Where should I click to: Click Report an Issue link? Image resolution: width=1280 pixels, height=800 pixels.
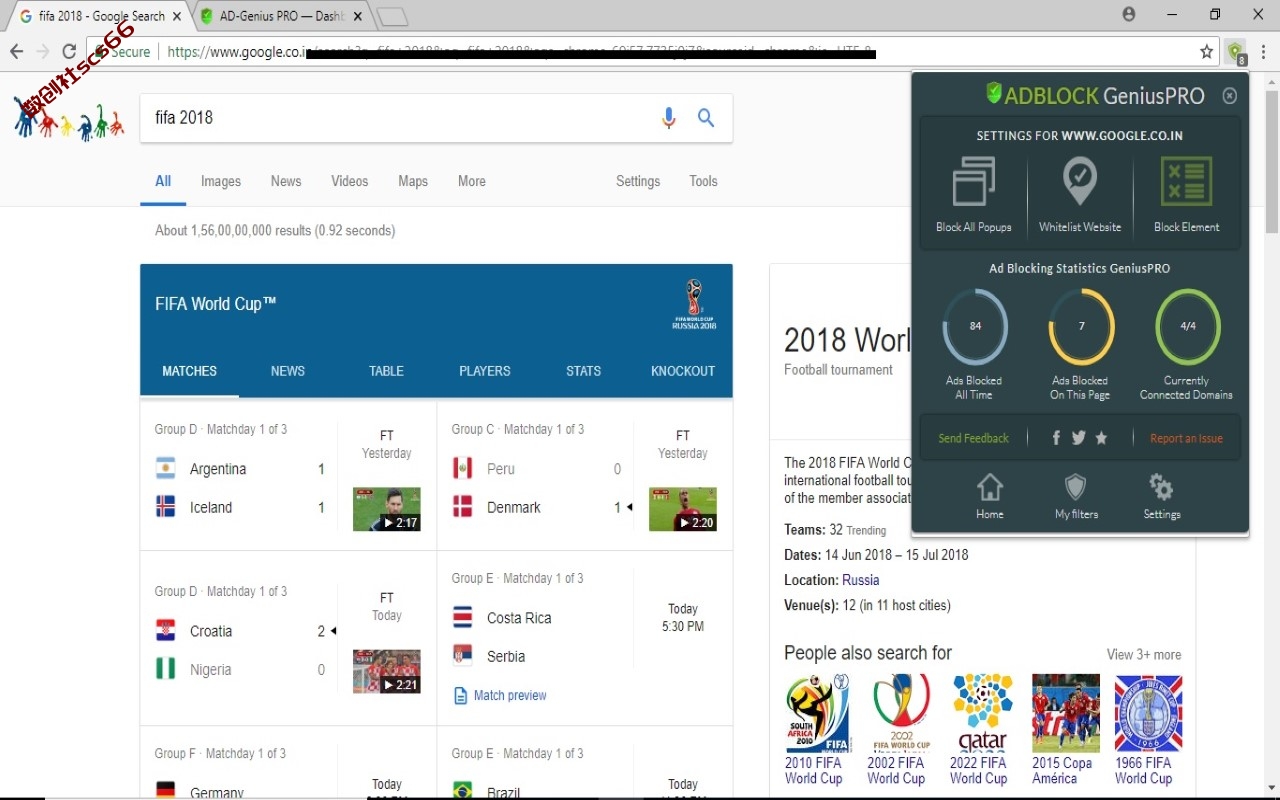point(1186,438)
